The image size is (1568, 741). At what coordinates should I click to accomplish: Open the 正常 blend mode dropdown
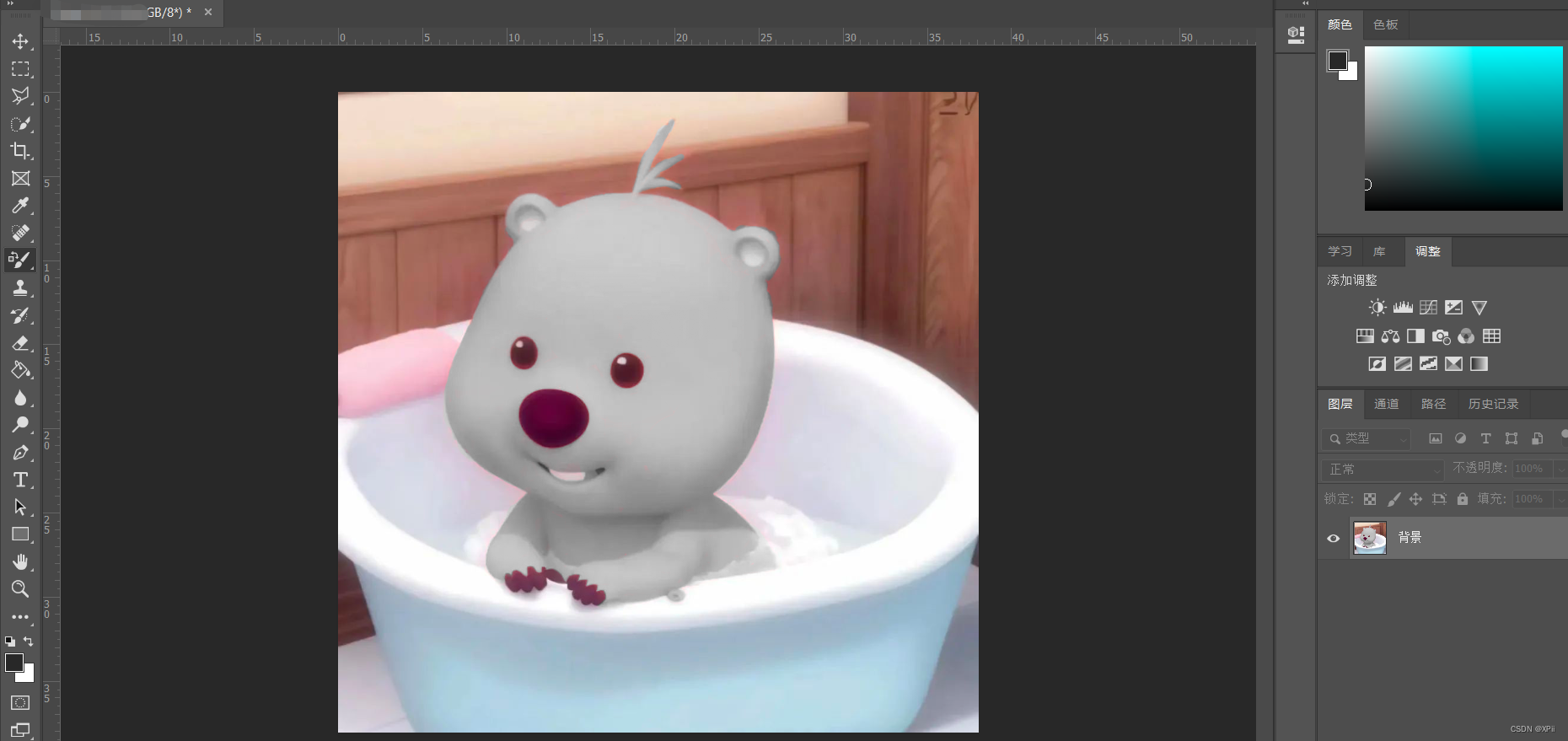tap(1383, 469)
